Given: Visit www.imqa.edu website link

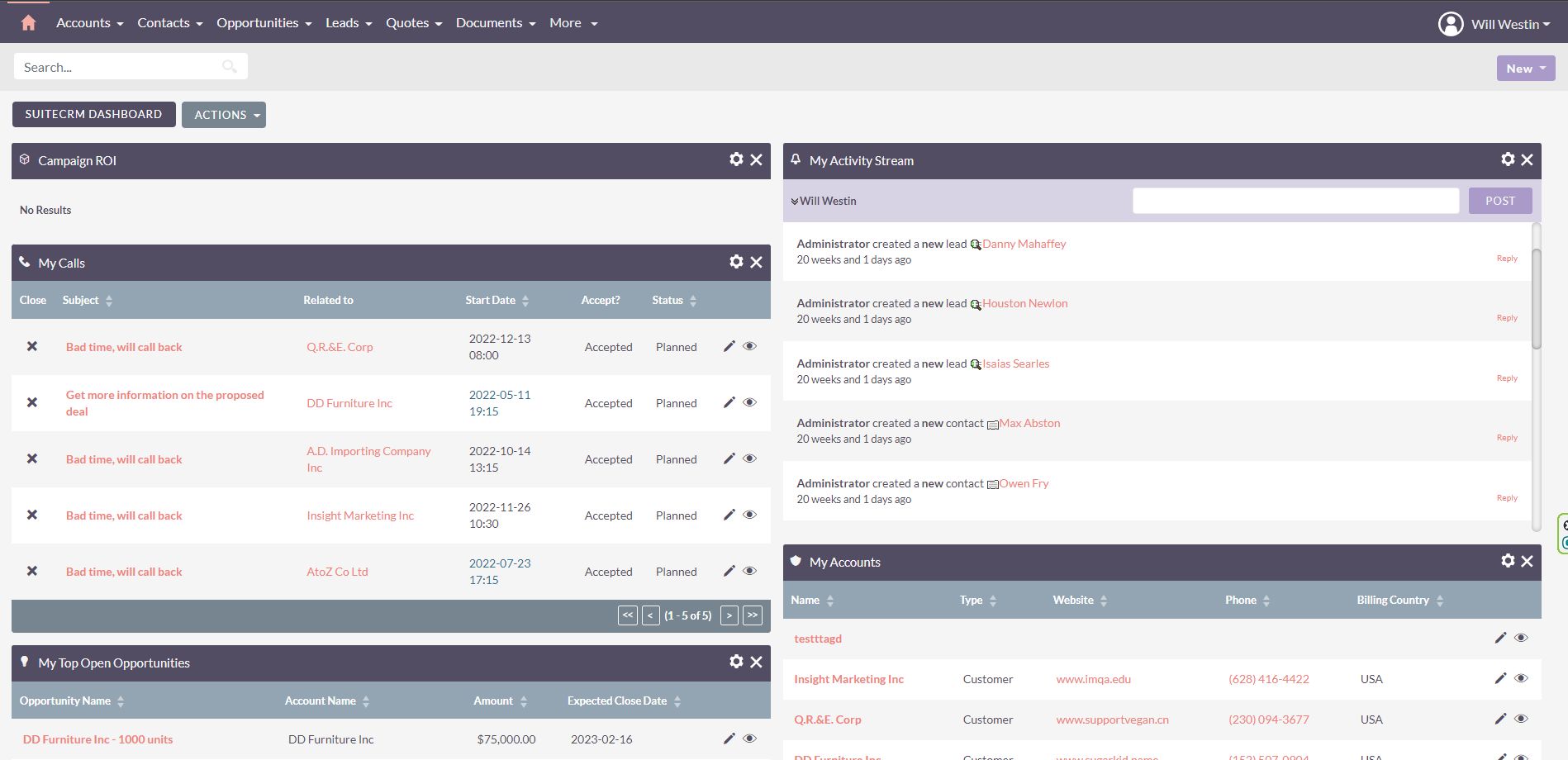Looking at the screenshot, I should click(x=1094, y=679).
